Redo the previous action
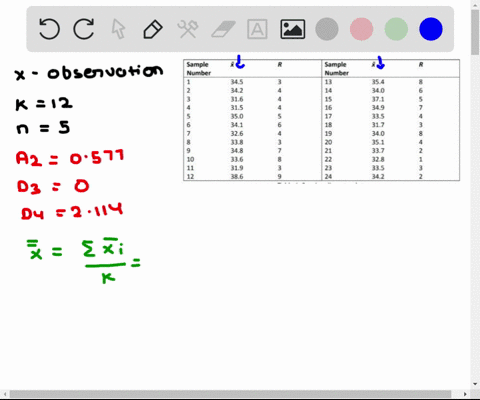 [x=84, y=29]
